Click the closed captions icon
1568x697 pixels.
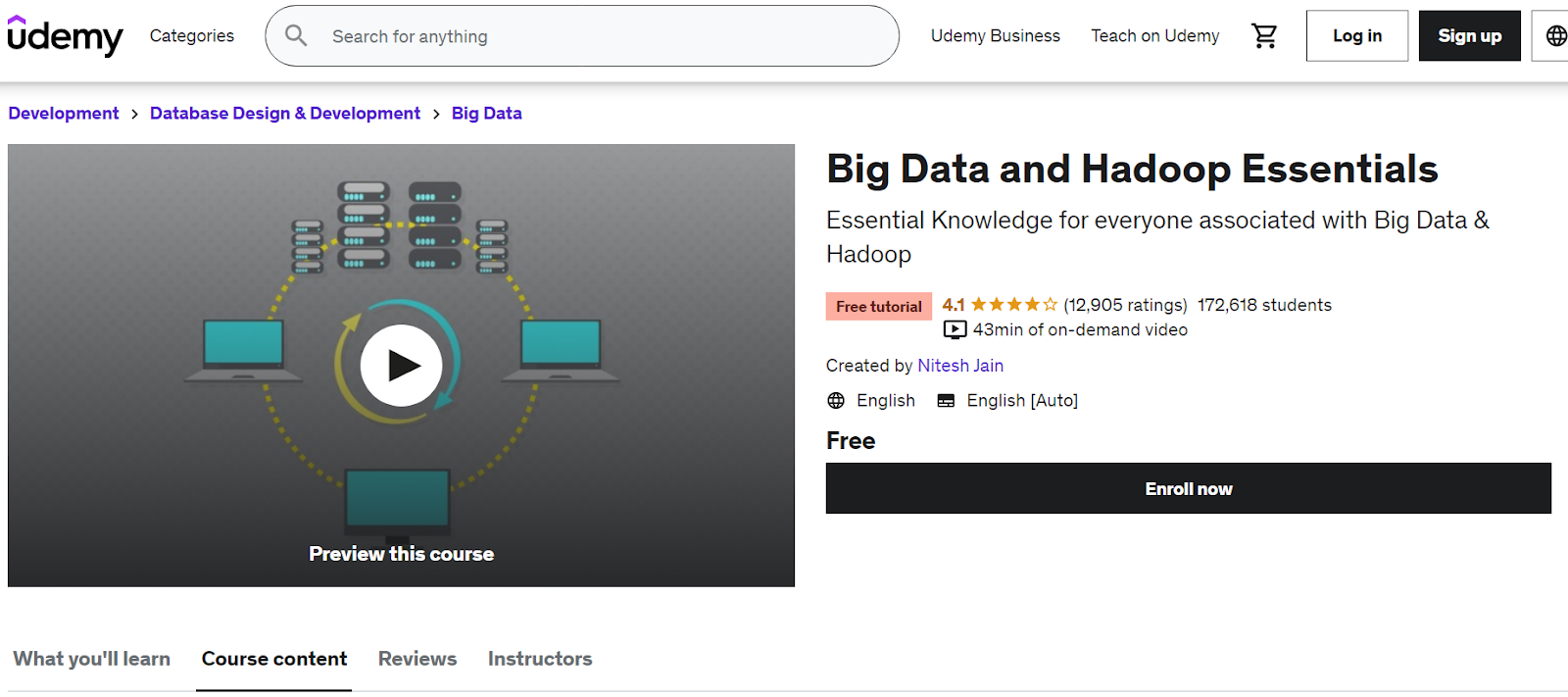coord(946,401)
